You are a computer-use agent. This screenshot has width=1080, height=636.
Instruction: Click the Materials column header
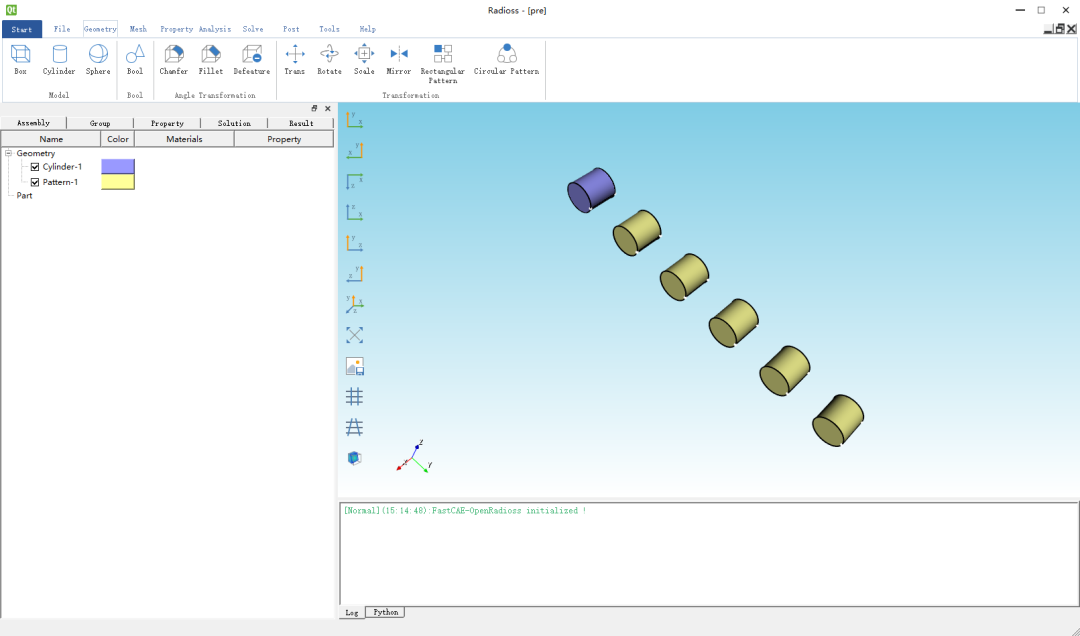click(184, 139)
